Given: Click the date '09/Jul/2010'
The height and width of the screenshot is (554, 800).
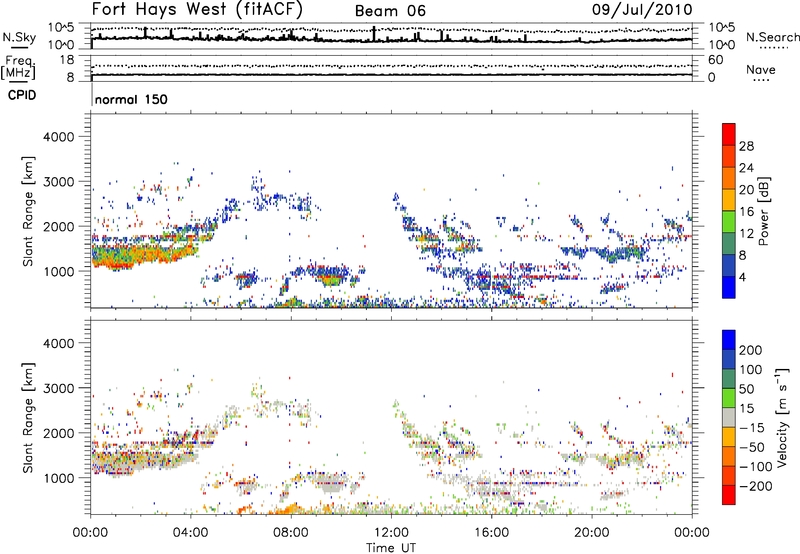Looking at the screenshot, I should point(642,10).
